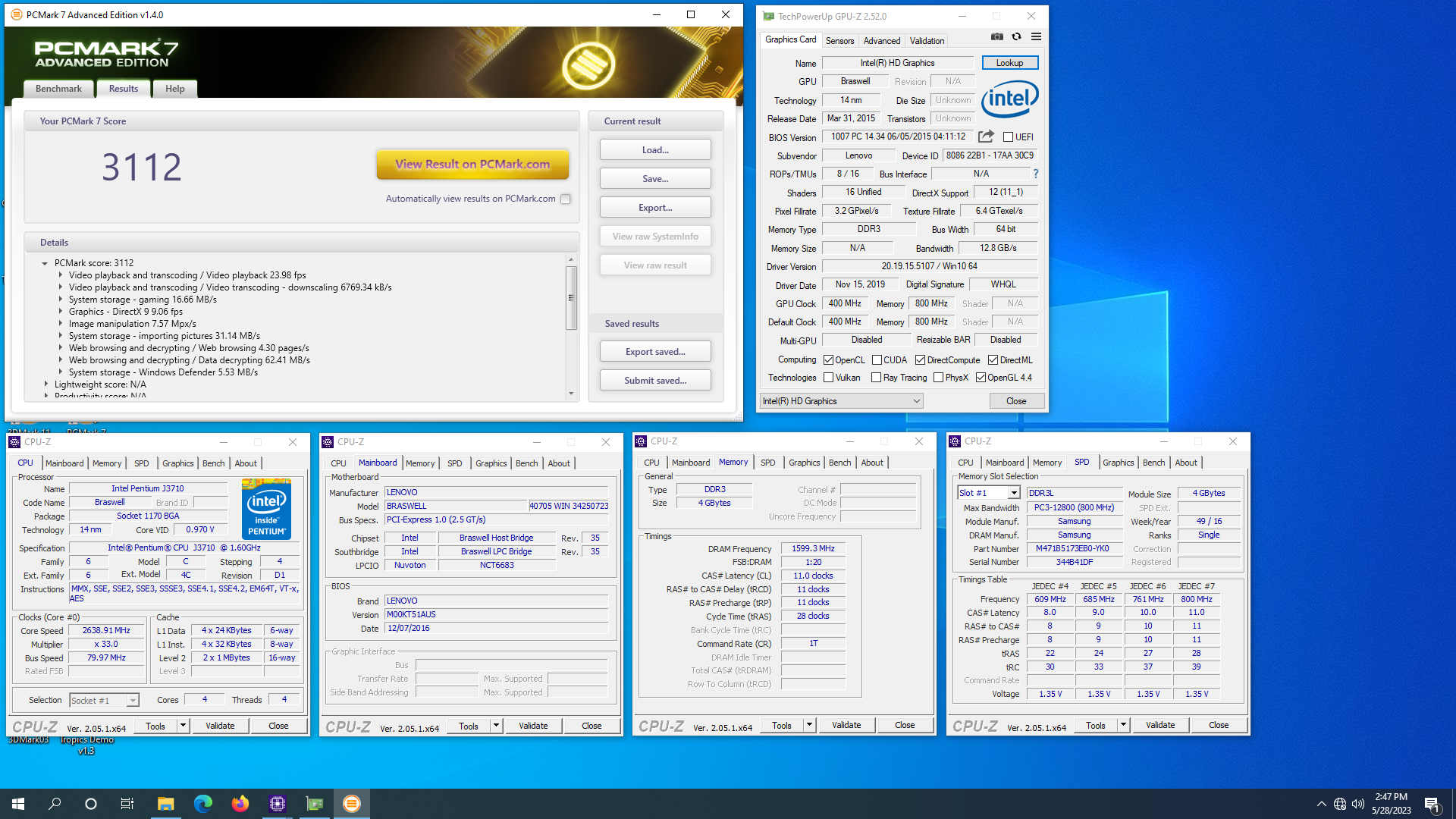Open Validation tab in GPU-Z

(x=927, y=41)
